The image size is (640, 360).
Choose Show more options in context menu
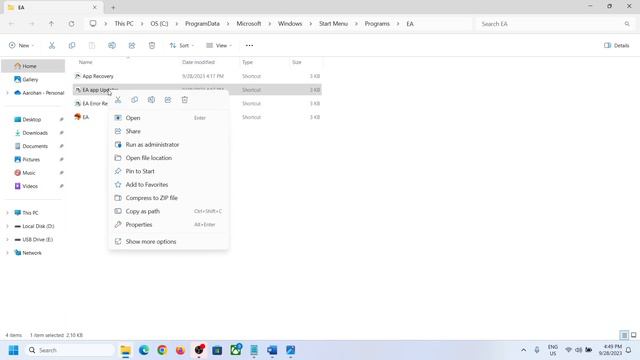169,242
